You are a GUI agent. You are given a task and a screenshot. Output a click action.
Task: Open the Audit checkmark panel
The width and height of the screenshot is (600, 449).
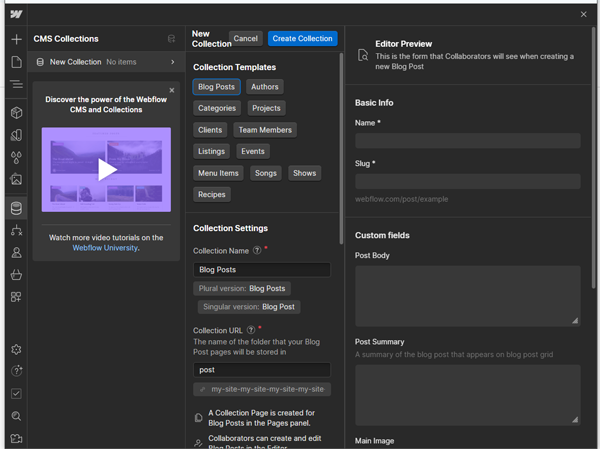click(x=16, y=393)
